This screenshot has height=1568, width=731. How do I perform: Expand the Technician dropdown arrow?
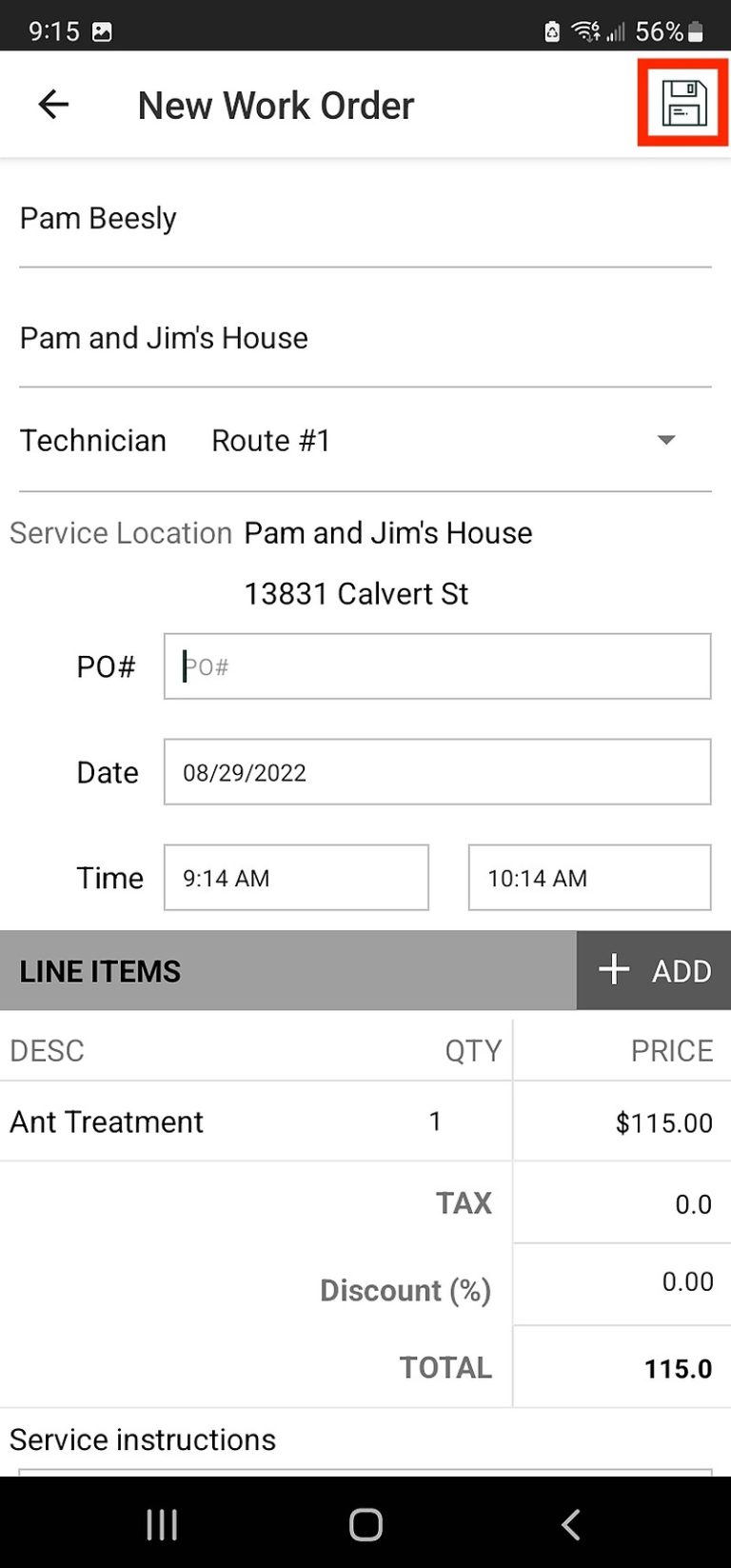point(666,440)
